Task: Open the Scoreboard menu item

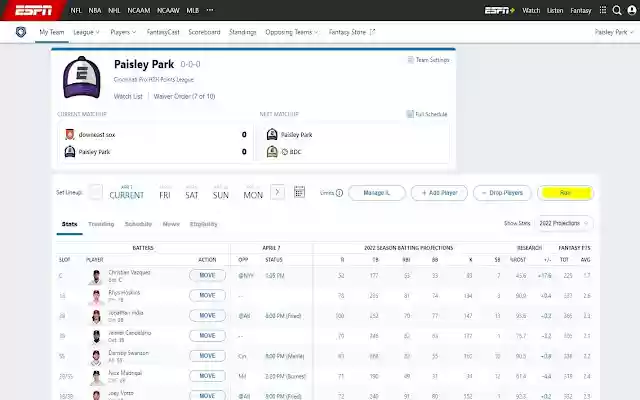Action: [204, 32]
